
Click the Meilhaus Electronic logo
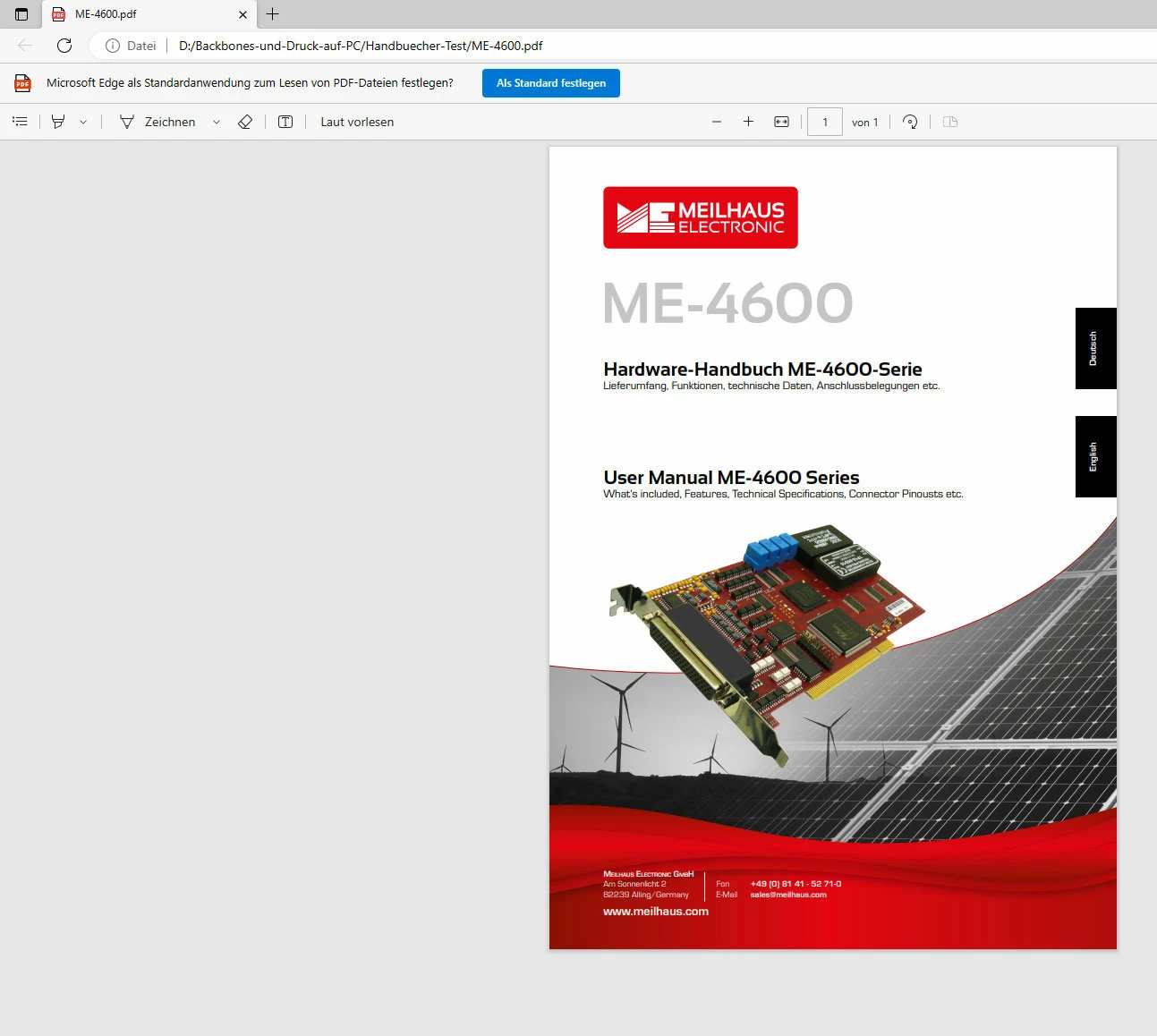coord(701,217)
